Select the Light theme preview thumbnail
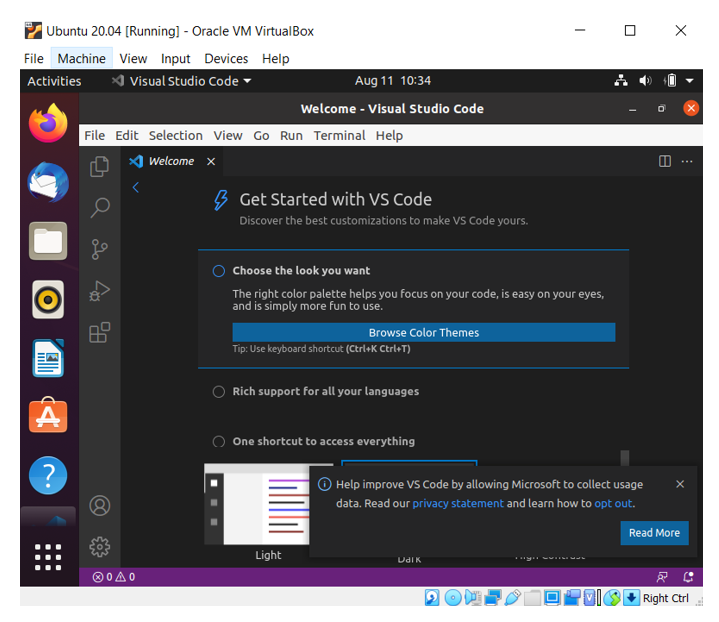 coord(257,504)
